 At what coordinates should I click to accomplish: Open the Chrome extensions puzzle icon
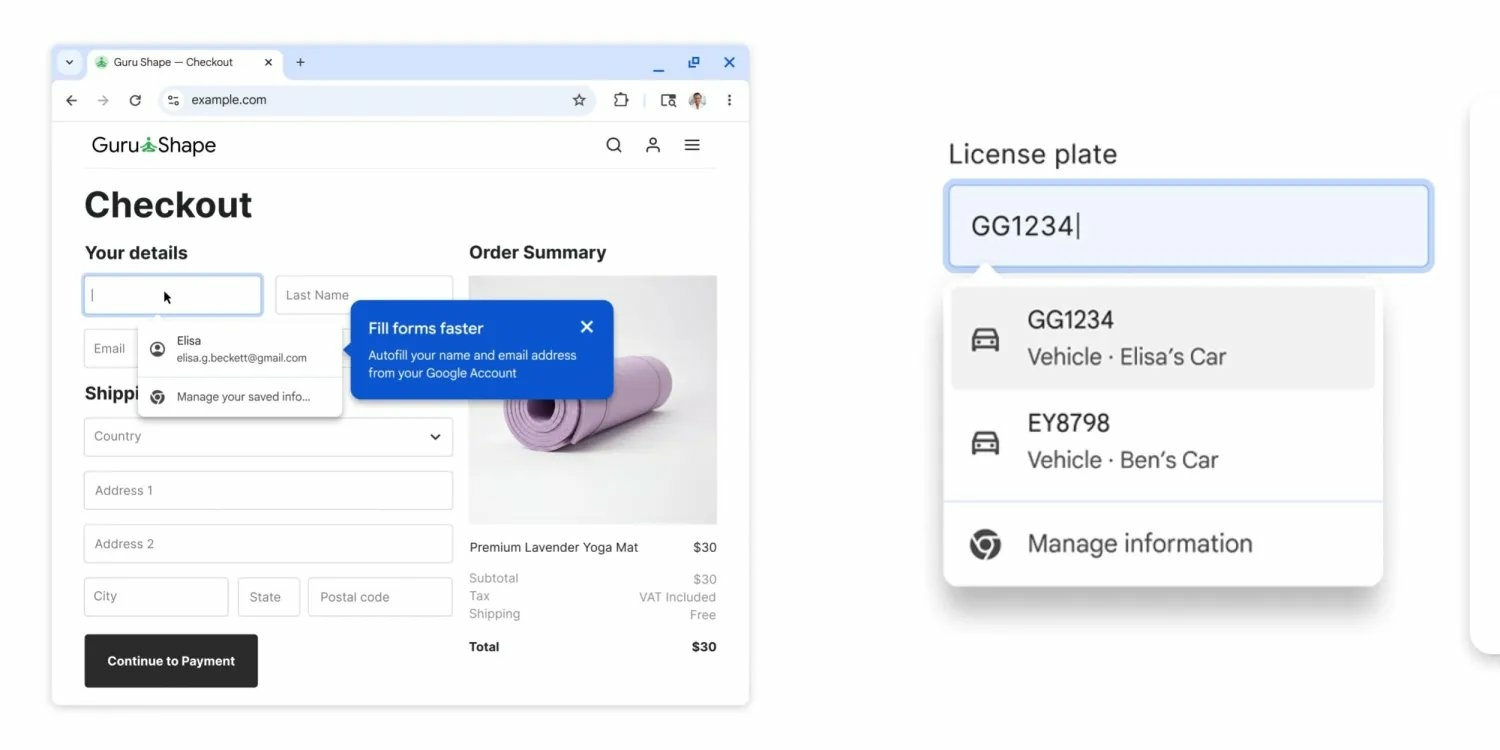tap(621, 100)
